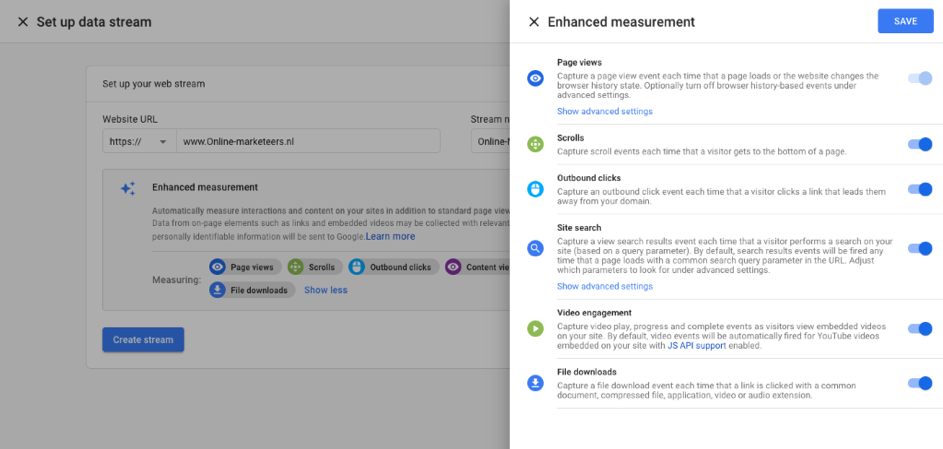Click the blue SAVE button
The image size is (943, 449).
click(905, 21)
